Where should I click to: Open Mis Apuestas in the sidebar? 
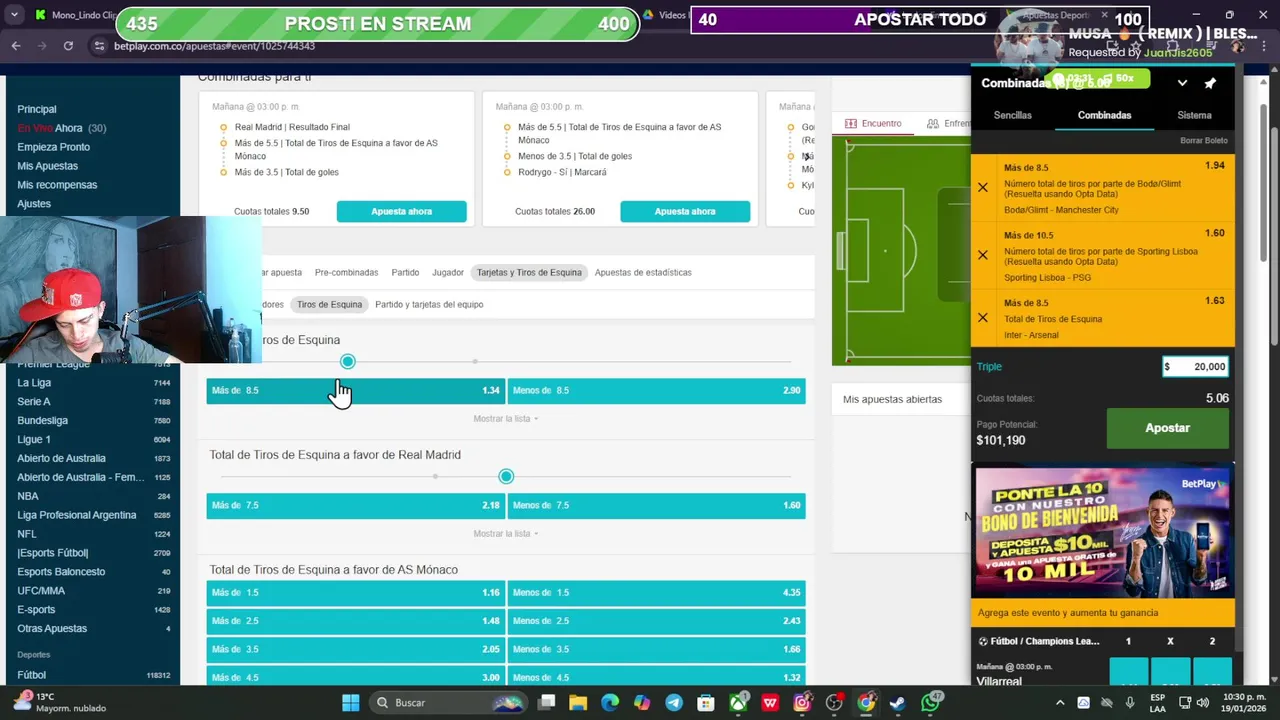click(x=47, y=166)
